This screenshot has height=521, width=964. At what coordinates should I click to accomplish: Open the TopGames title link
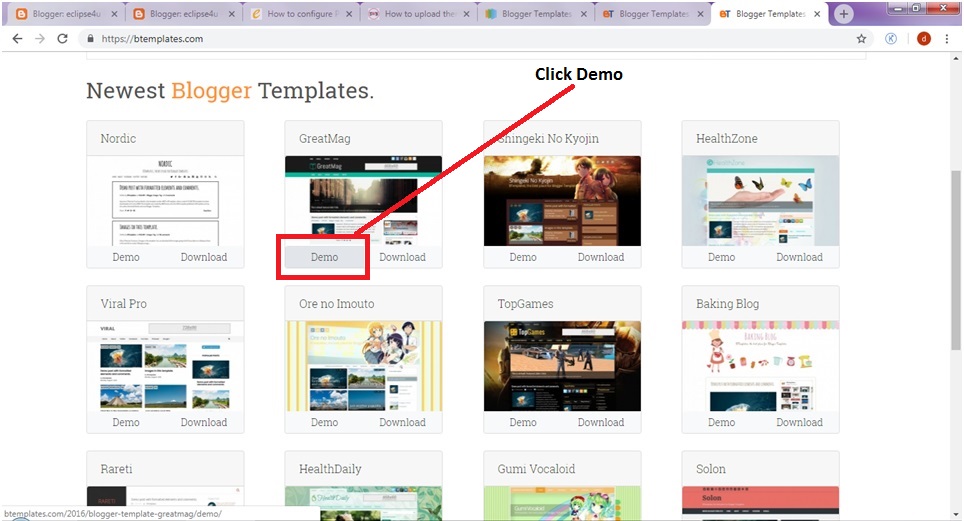tap(526, 304)
